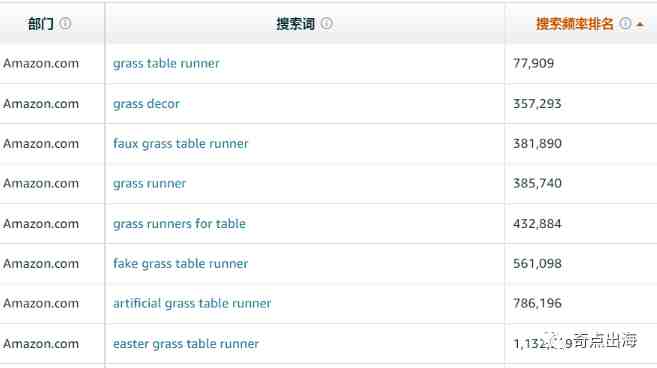
Task: Open the 'grass runner' search term link
Action: click(x=149, y=184)
